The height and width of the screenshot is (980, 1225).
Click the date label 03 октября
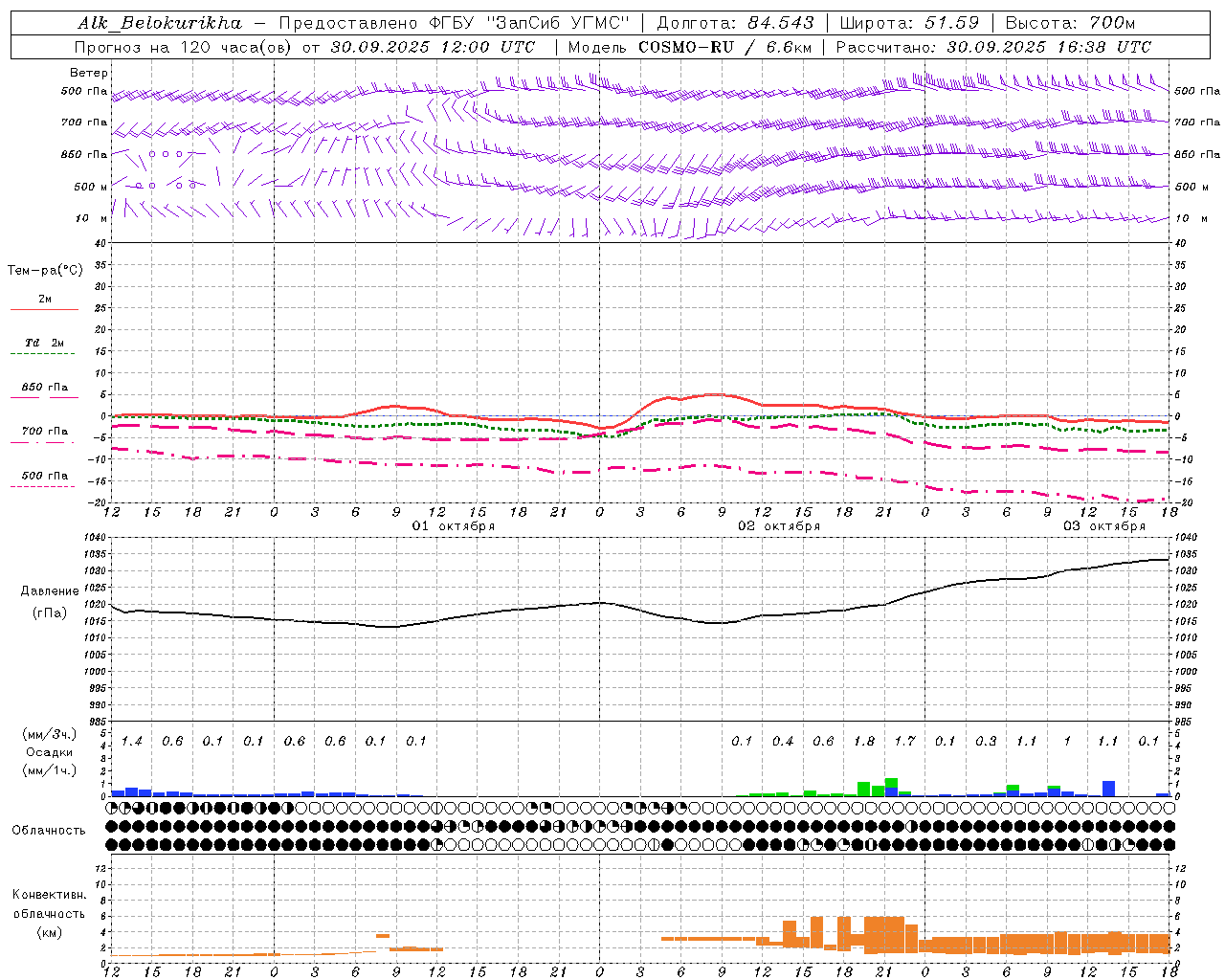click(x=1104, y=526)
